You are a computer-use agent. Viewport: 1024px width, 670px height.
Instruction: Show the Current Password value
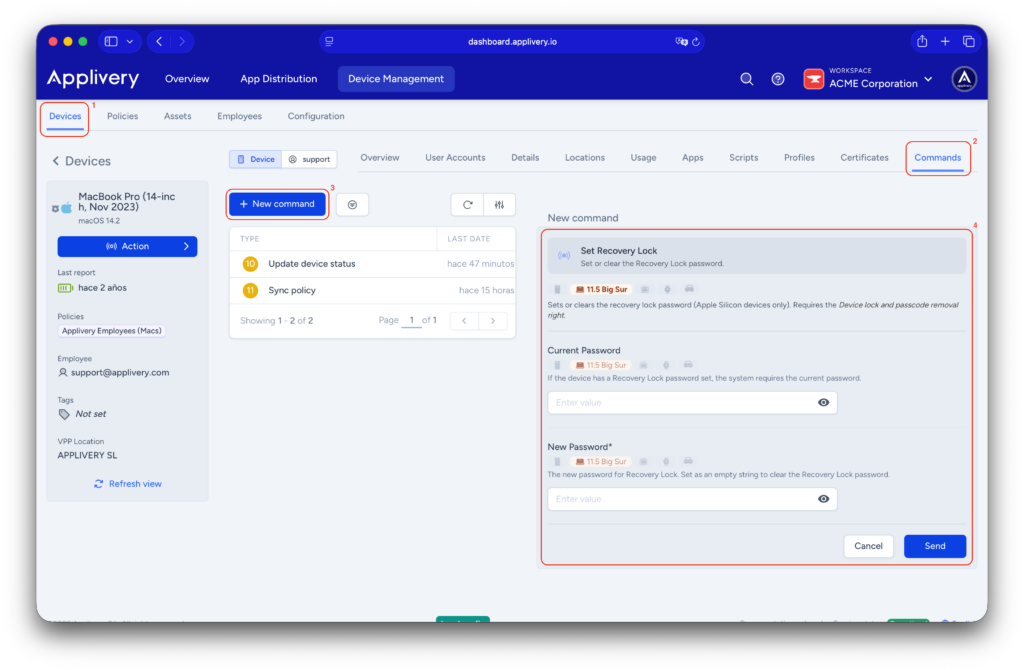(823, 402)
